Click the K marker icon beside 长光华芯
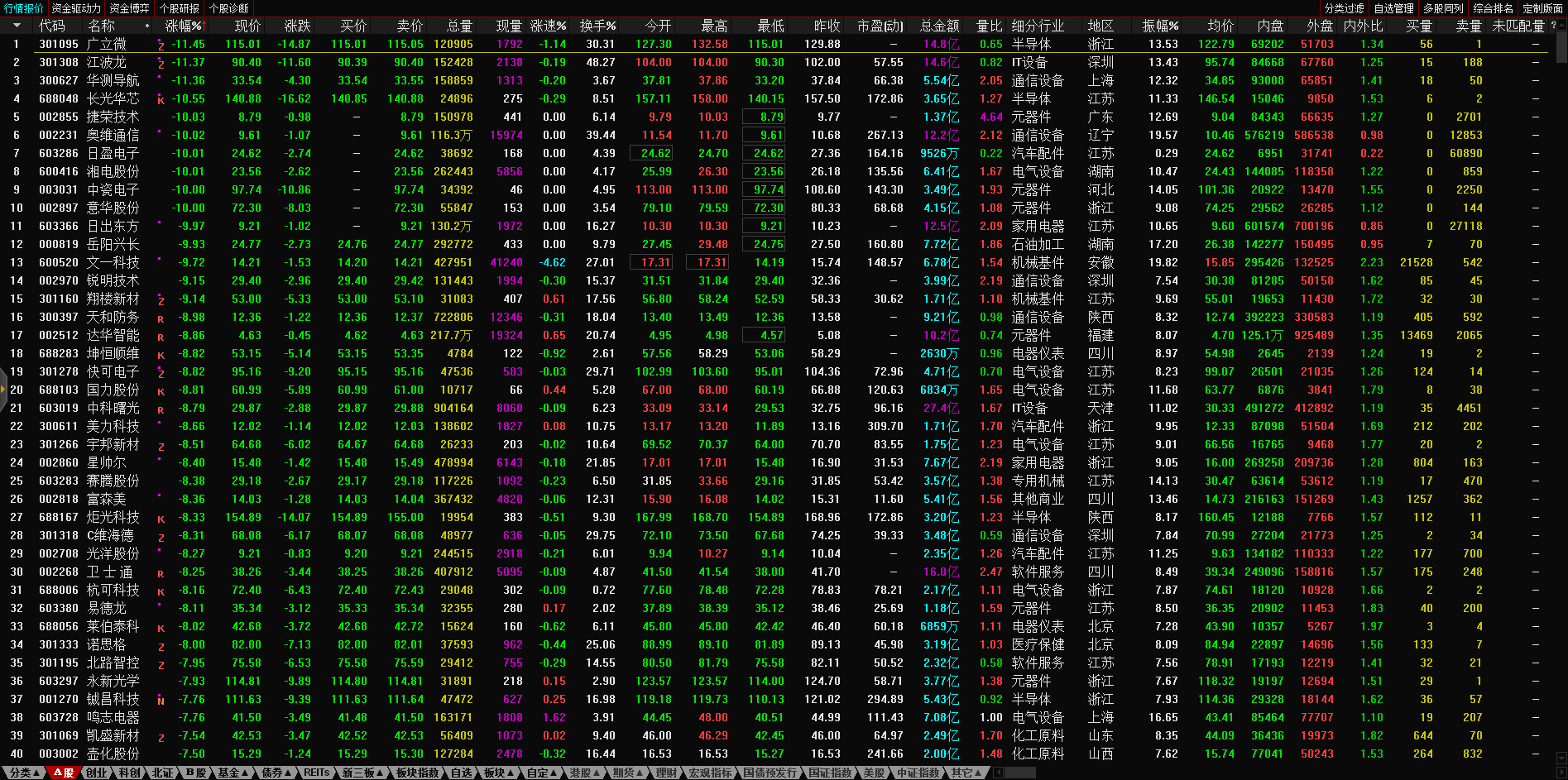The image size is (1568, 780). [161, 100]
